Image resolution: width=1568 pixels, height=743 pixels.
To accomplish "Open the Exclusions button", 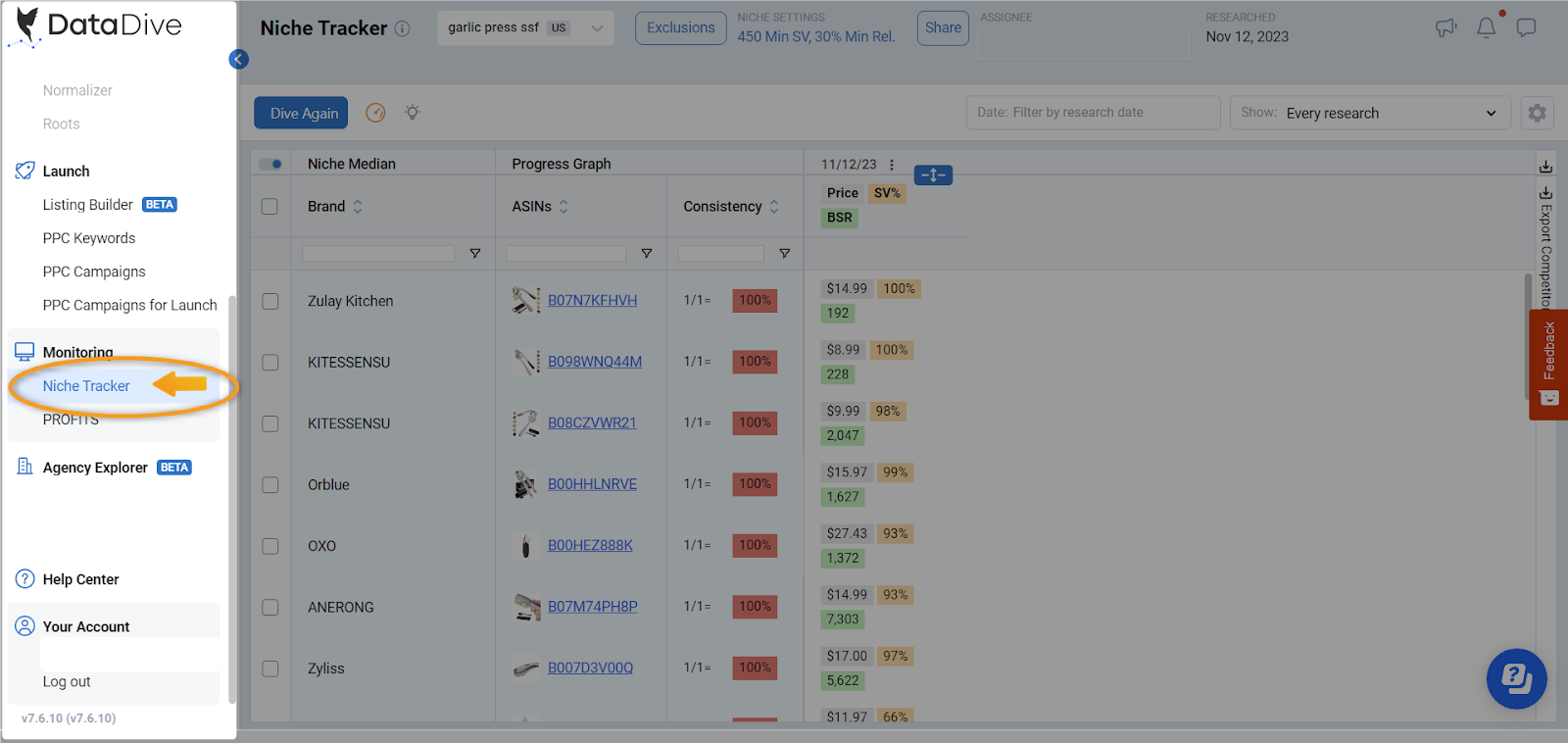I will [x=680, y=27].
